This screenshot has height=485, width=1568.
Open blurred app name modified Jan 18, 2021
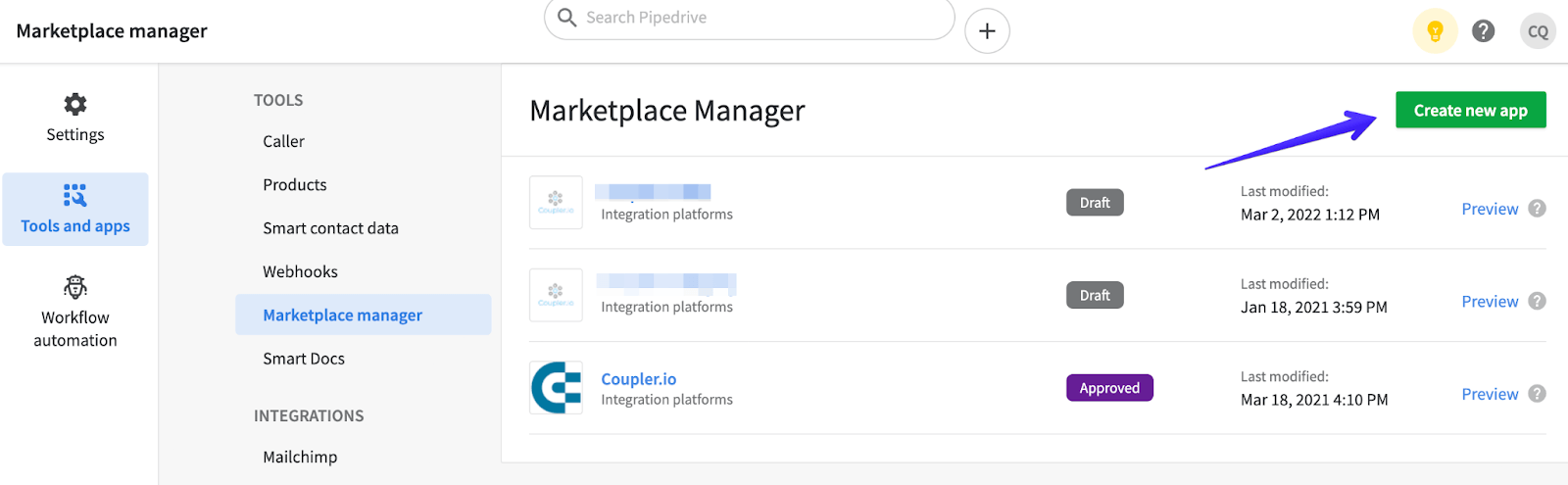tap(666, 283)
